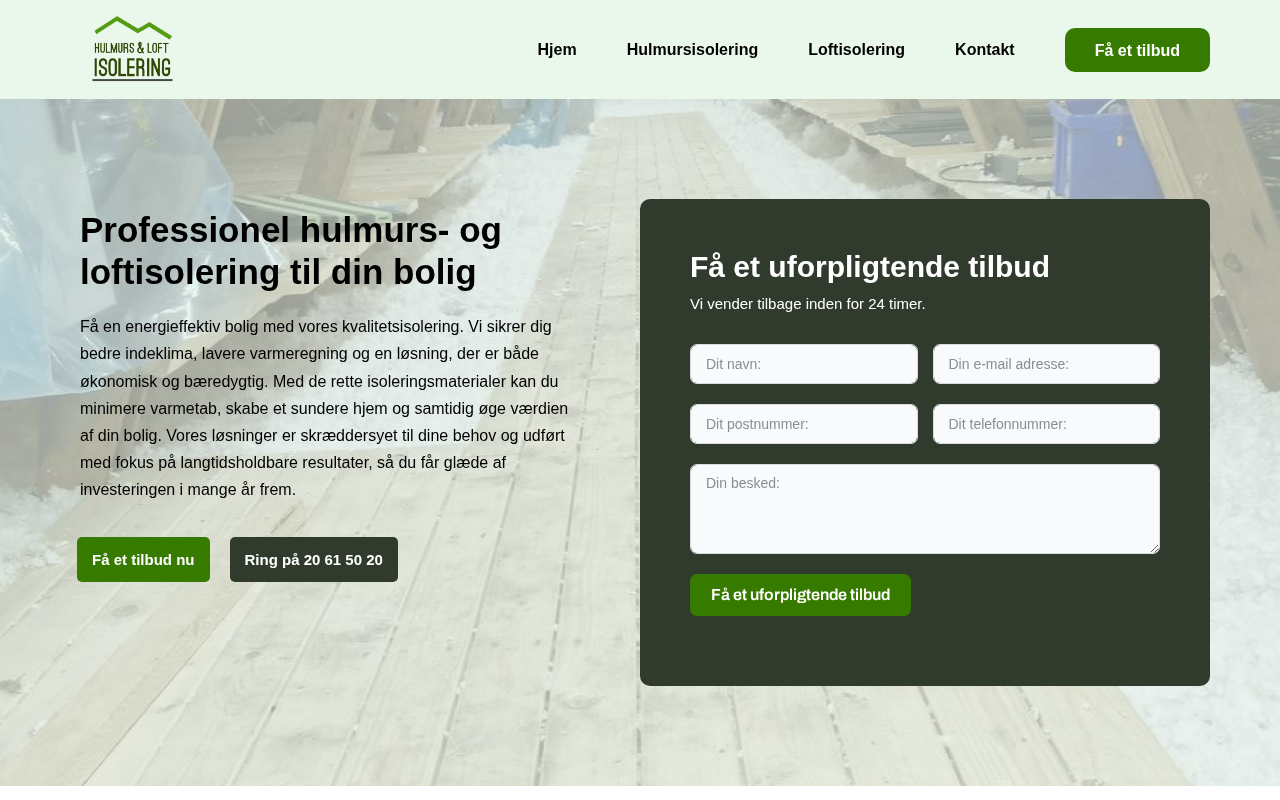The height and width of the screenshot is (800, 1280).
Task: Select the Dit postnummer field
Action: (804, 424)
